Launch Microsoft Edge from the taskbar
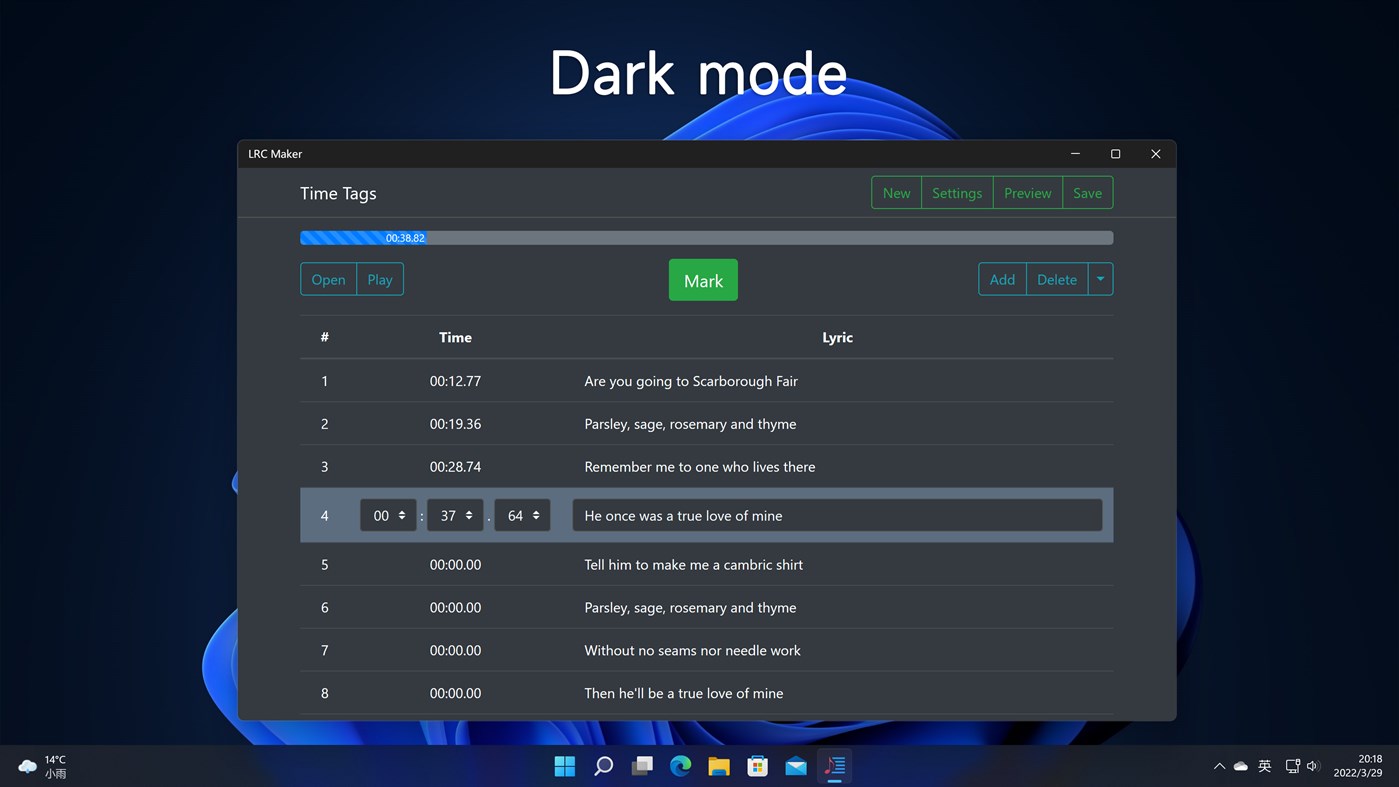This screenshot has height=787, width=1399. (x=680, y=765)
